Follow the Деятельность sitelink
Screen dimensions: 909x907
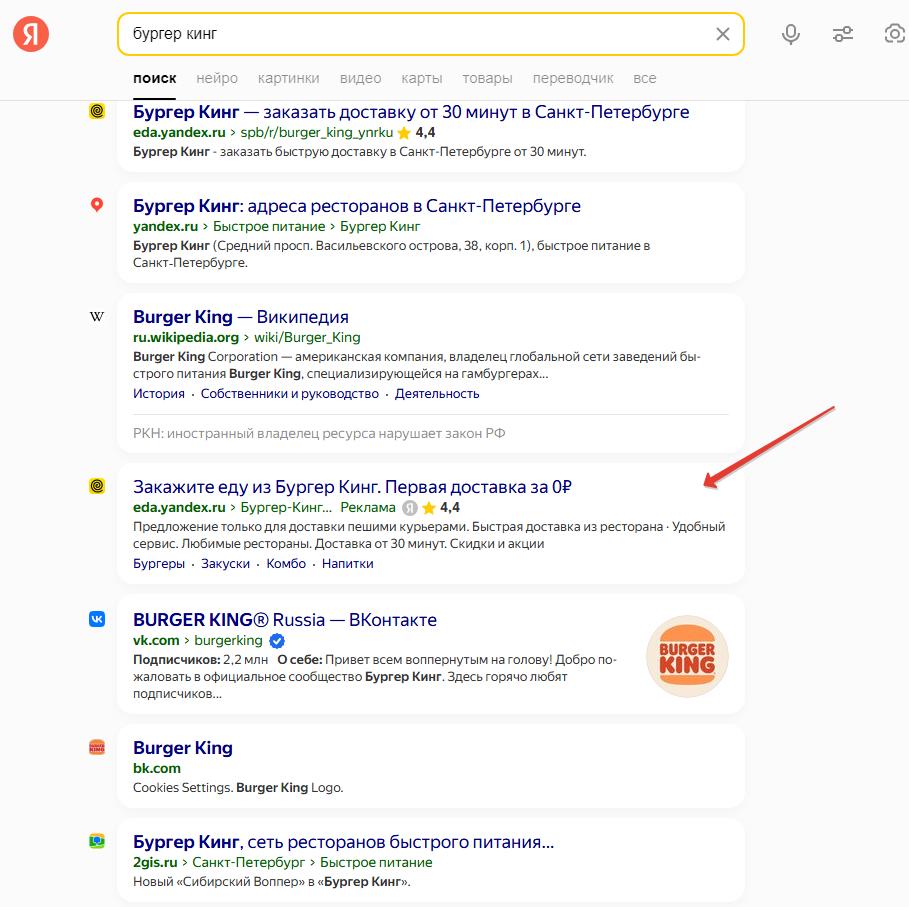(437, 394)
